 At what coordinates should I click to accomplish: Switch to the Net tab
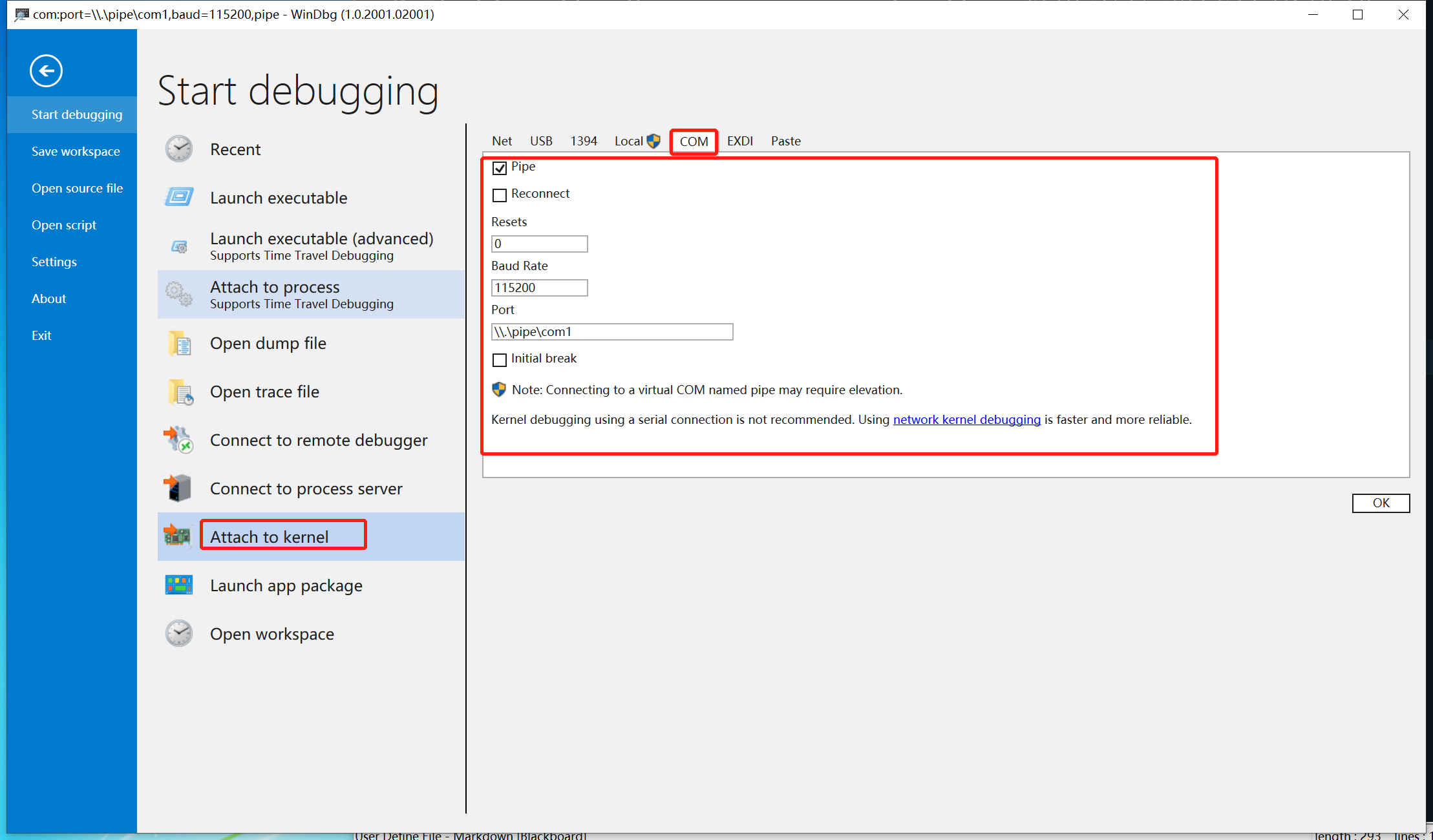502,141
